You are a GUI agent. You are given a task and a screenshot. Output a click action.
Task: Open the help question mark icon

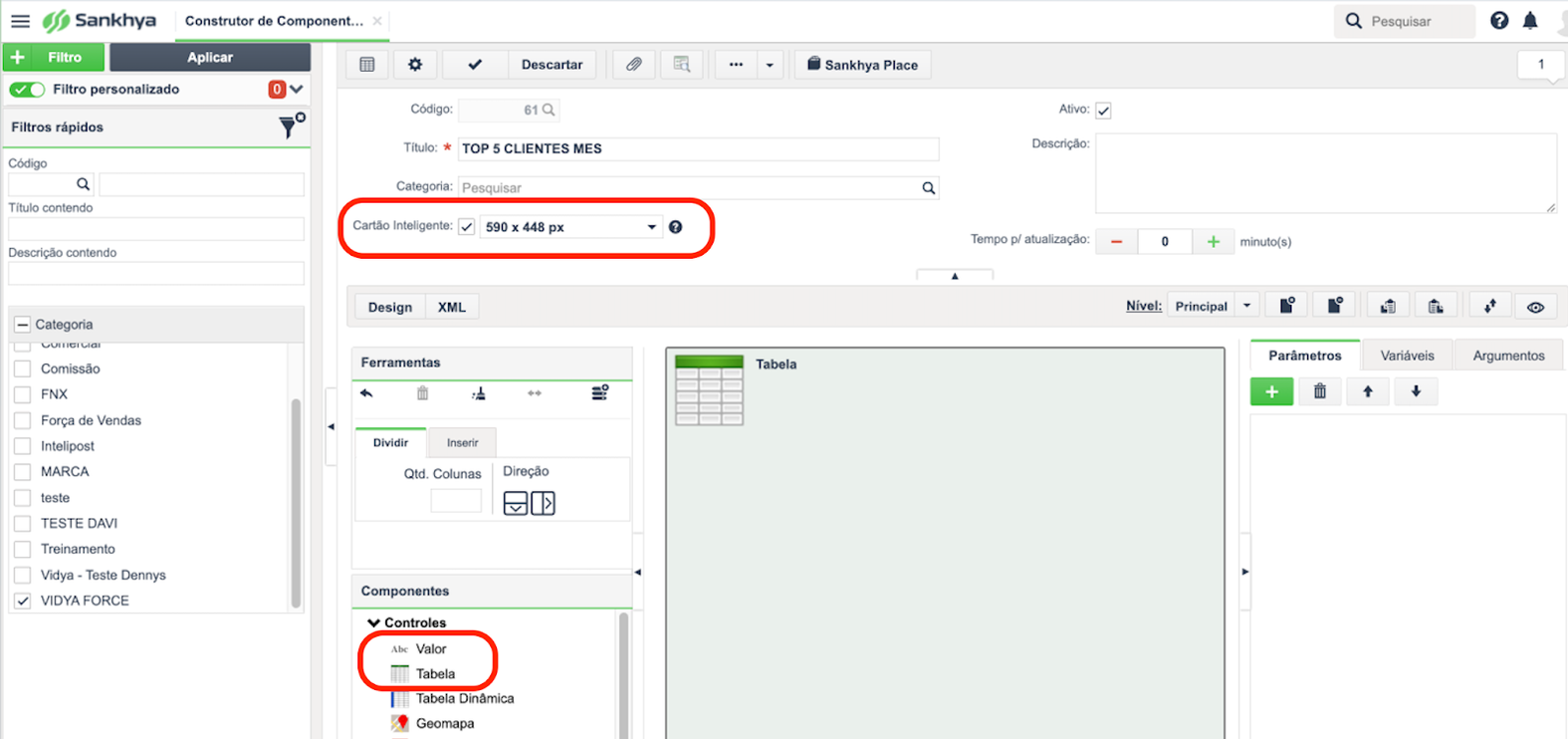tap(1499, 21)
